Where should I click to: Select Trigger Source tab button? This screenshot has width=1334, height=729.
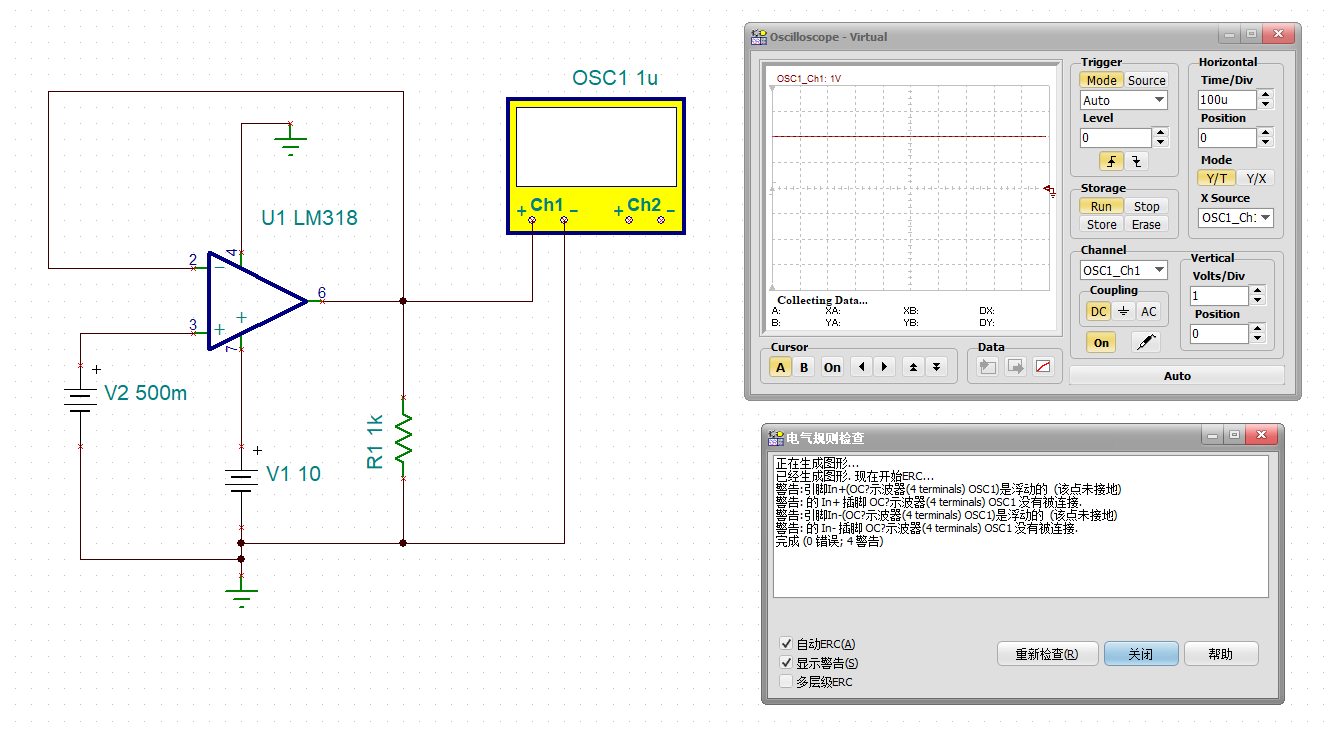tap(1147, 80)
